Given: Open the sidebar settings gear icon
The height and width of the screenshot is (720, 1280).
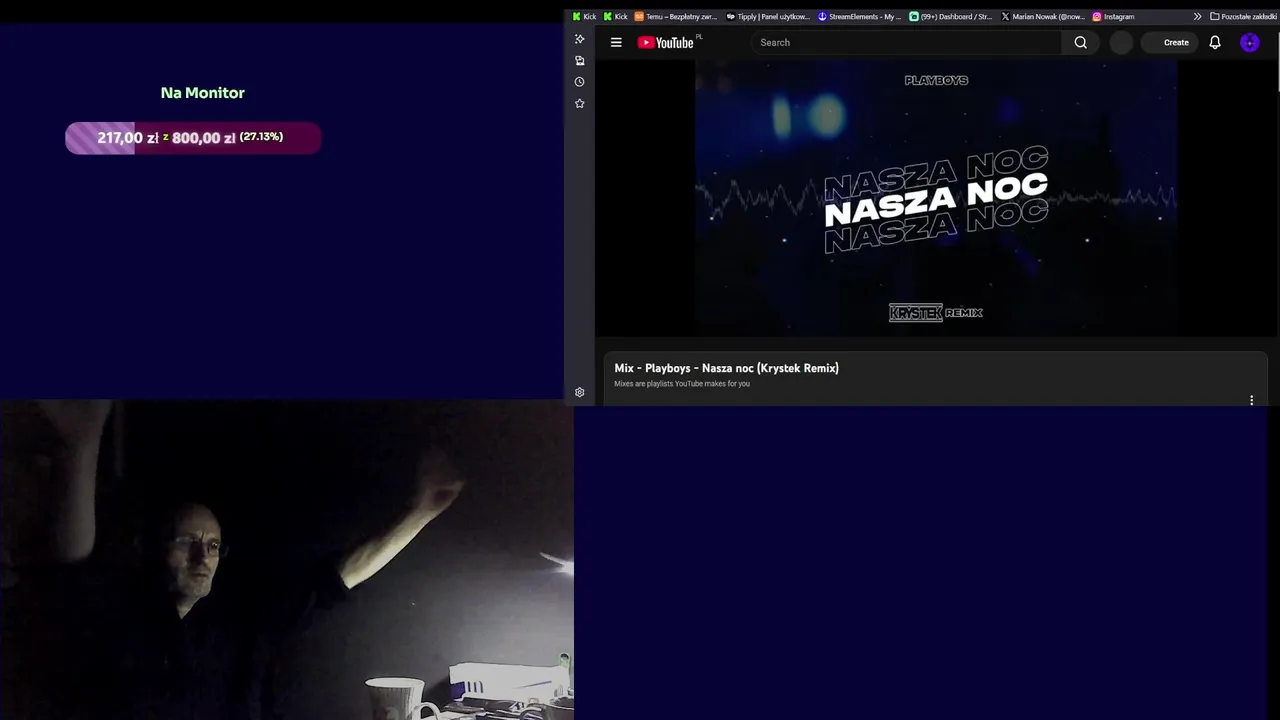Looking at the screenshot, I should point(579,392).
